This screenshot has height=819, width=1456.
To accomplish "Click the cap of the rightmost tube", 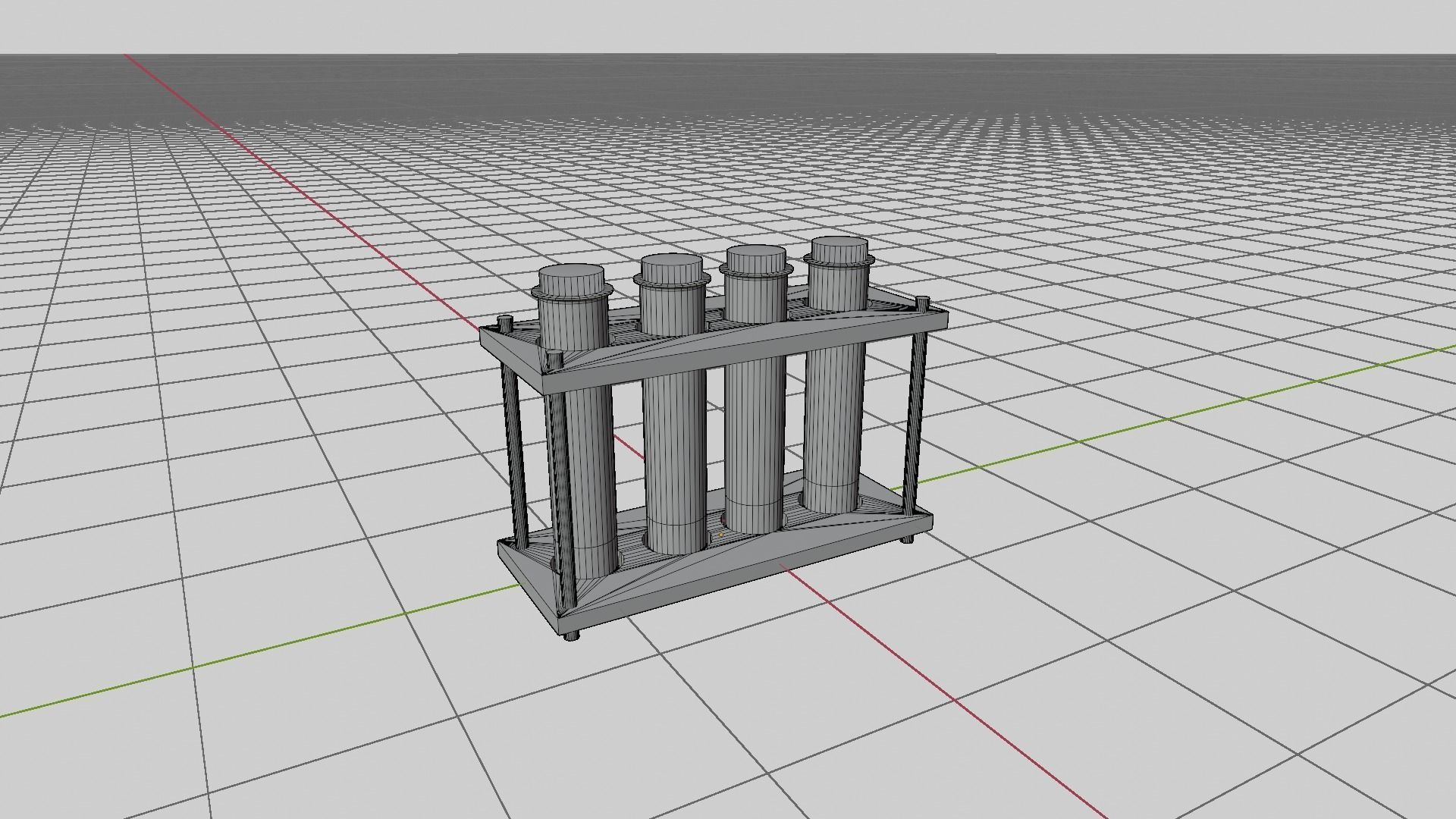I will click(x=840, y=250).
